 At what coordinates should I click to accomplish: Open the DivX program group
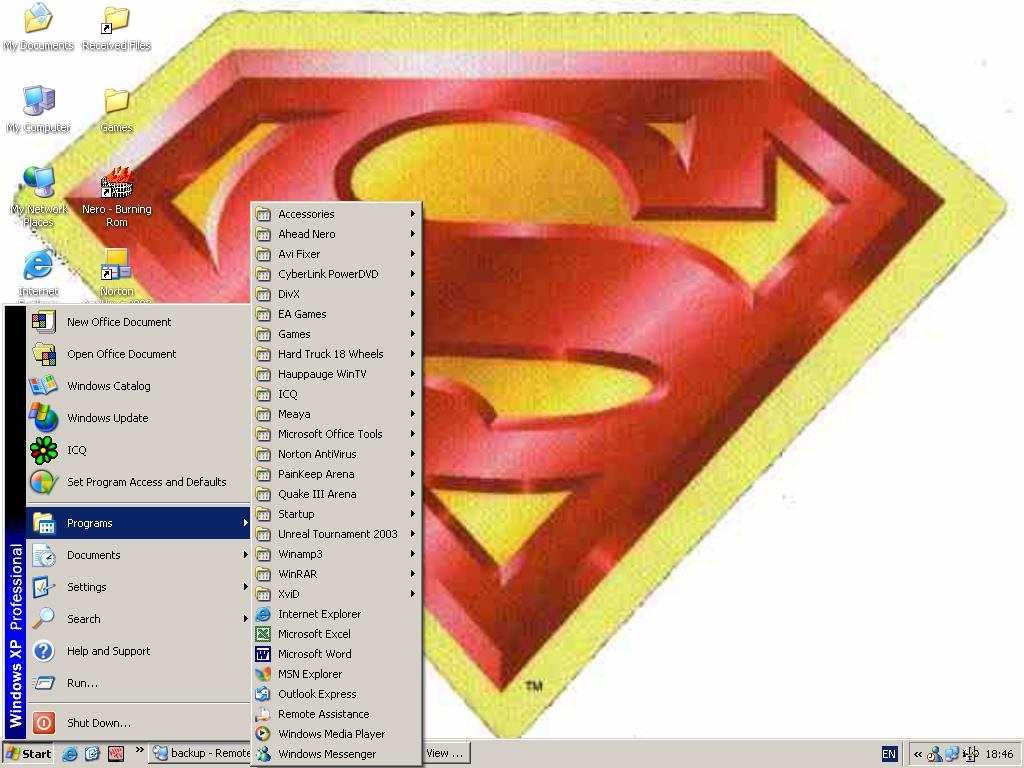pos(336,294)
